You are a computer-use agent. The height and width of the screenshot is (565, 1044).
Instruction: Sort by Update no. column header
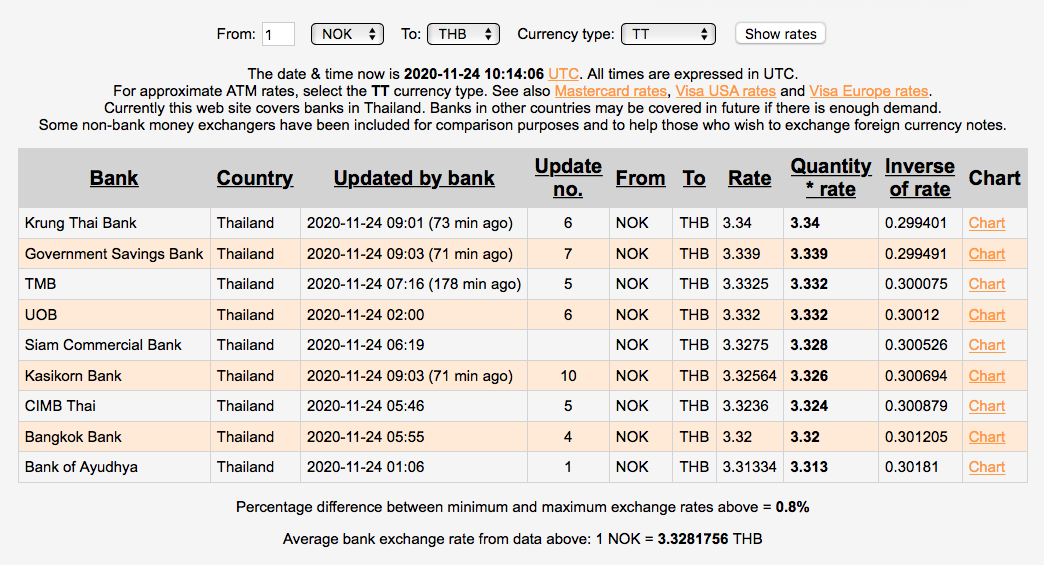pyautogui.click(x=568, y=177)
